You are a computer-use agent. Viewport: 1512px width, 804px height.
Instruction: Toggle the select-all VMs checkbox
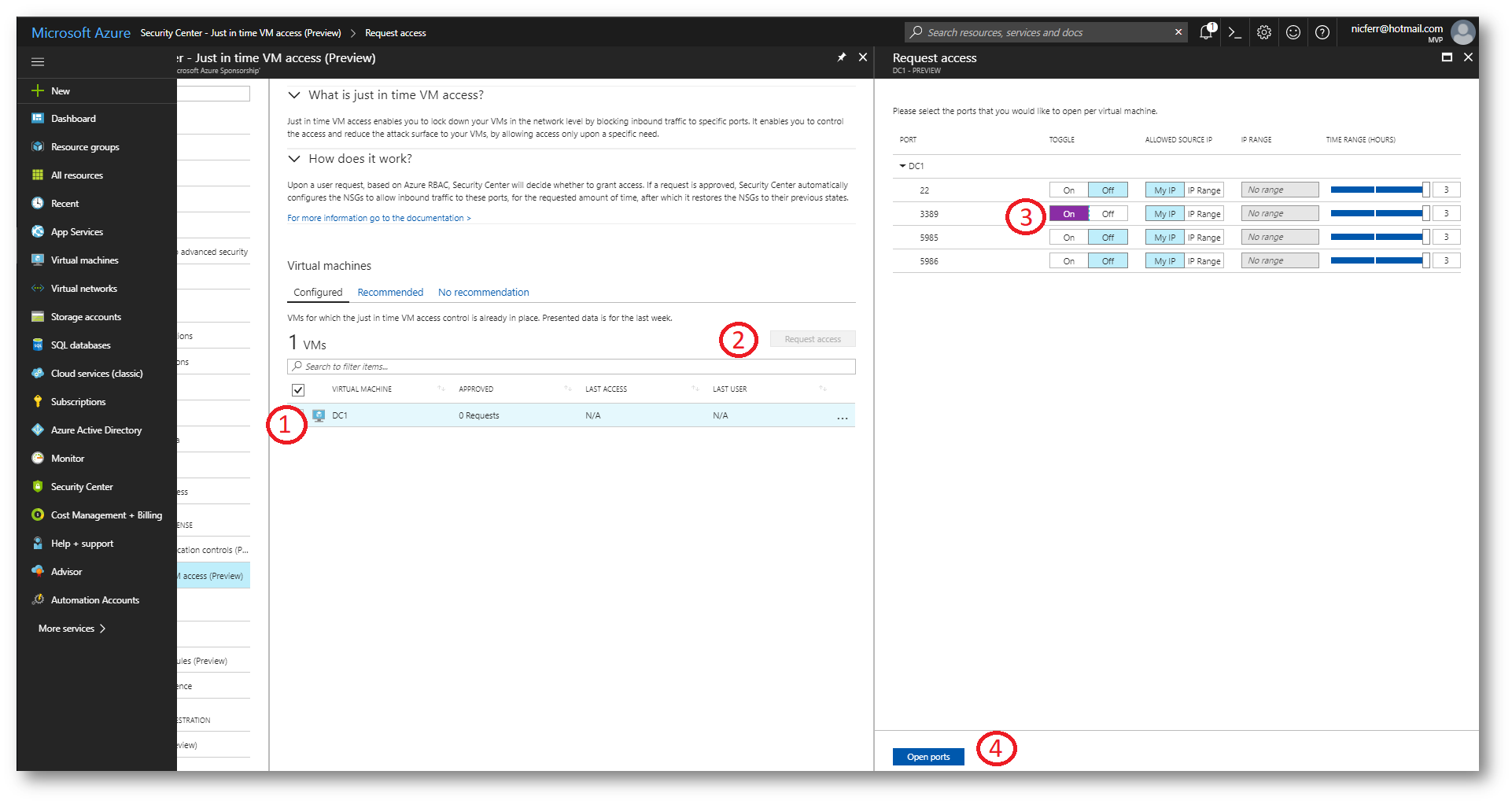pyautogui.click(x=298, y=390)
